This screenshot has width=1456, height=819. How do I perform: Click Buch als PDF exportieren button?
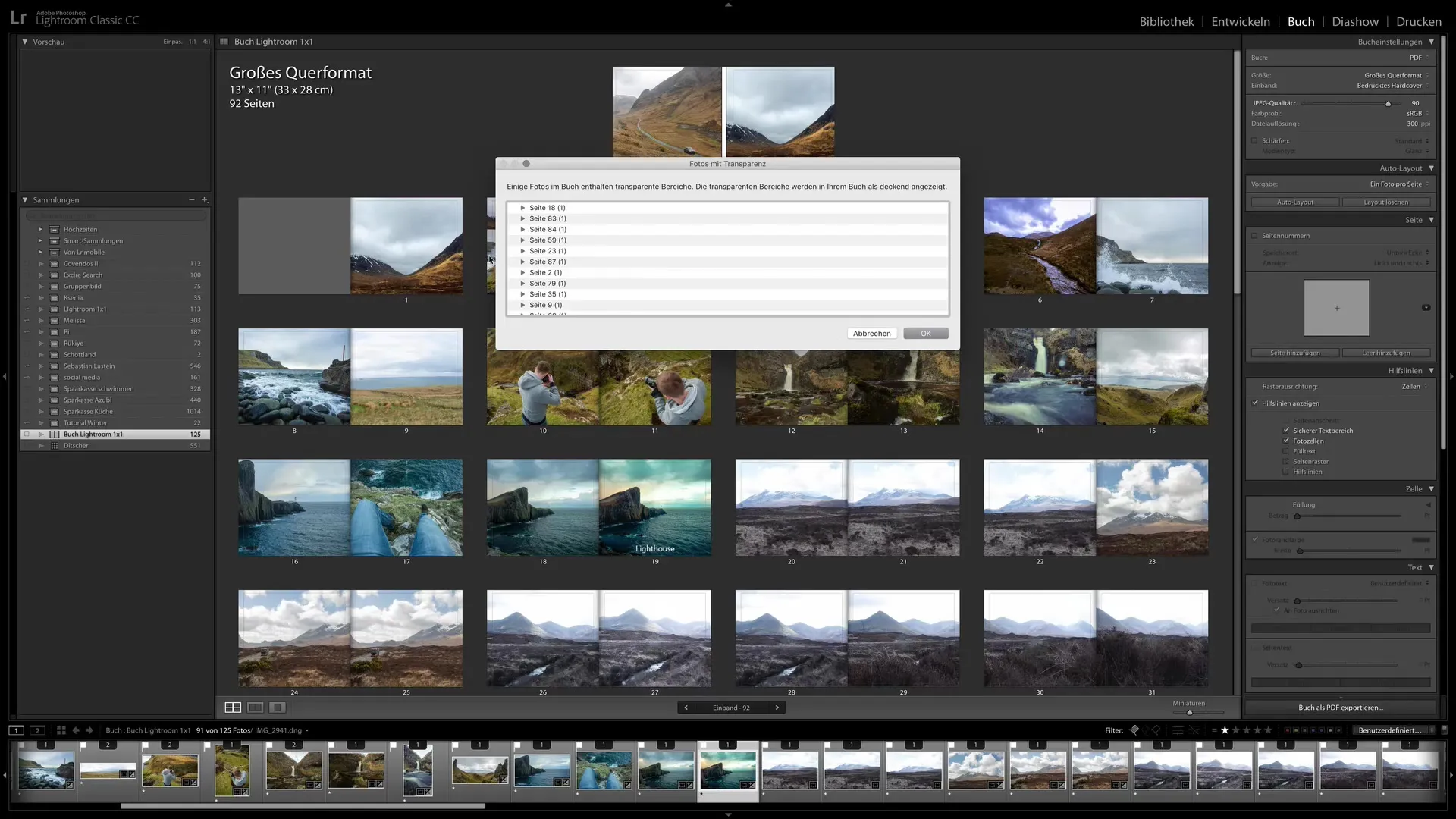pos(1340,707)
